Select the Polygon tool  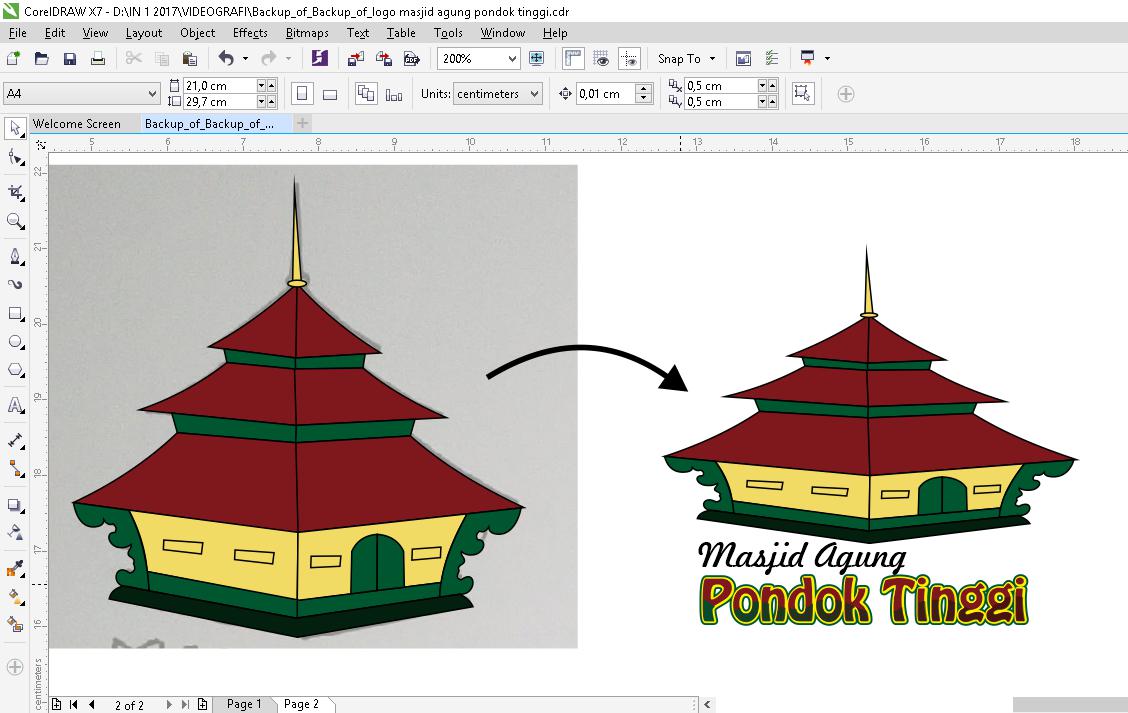(x=15, y=370)
